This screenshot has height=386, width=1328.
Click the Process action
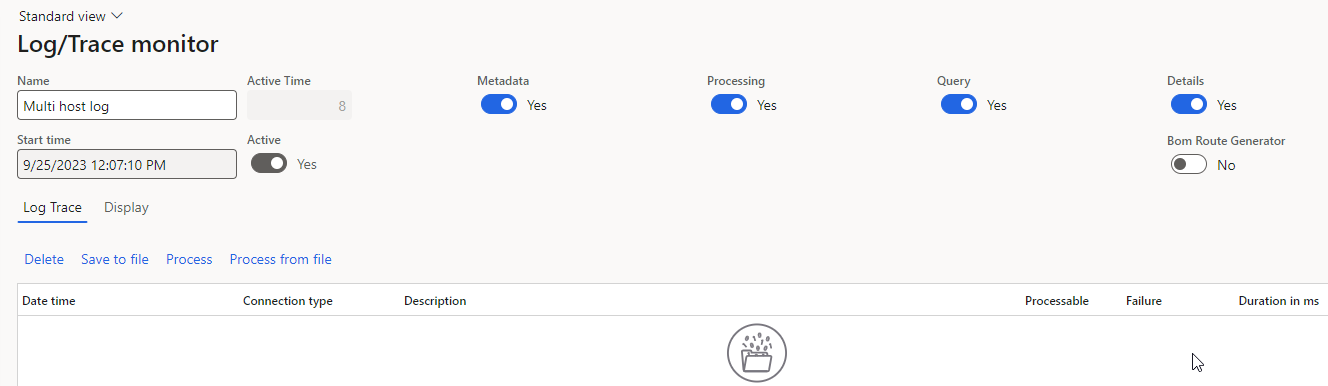click(189, 259)
